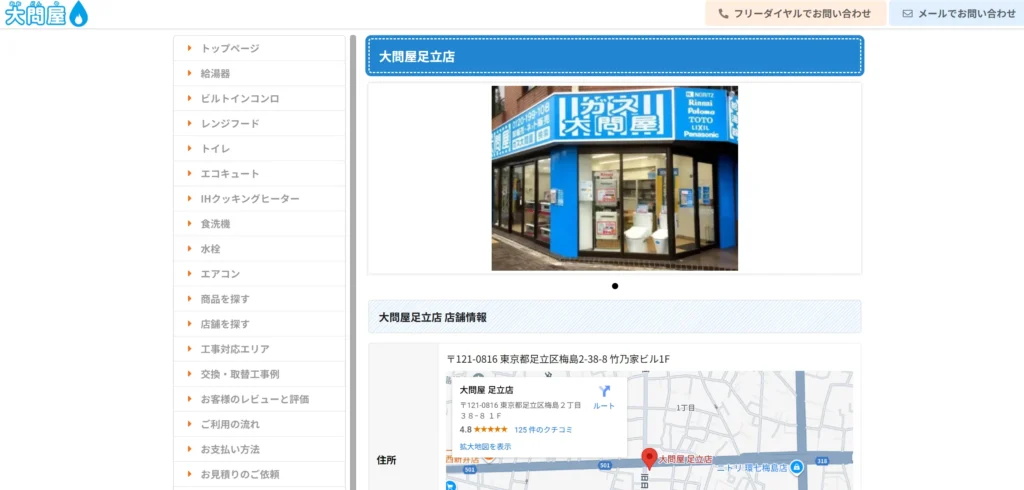The image size is (1024, 490).
Task: Click the ニトリ shop marker on map
Action: click(796, 467)
